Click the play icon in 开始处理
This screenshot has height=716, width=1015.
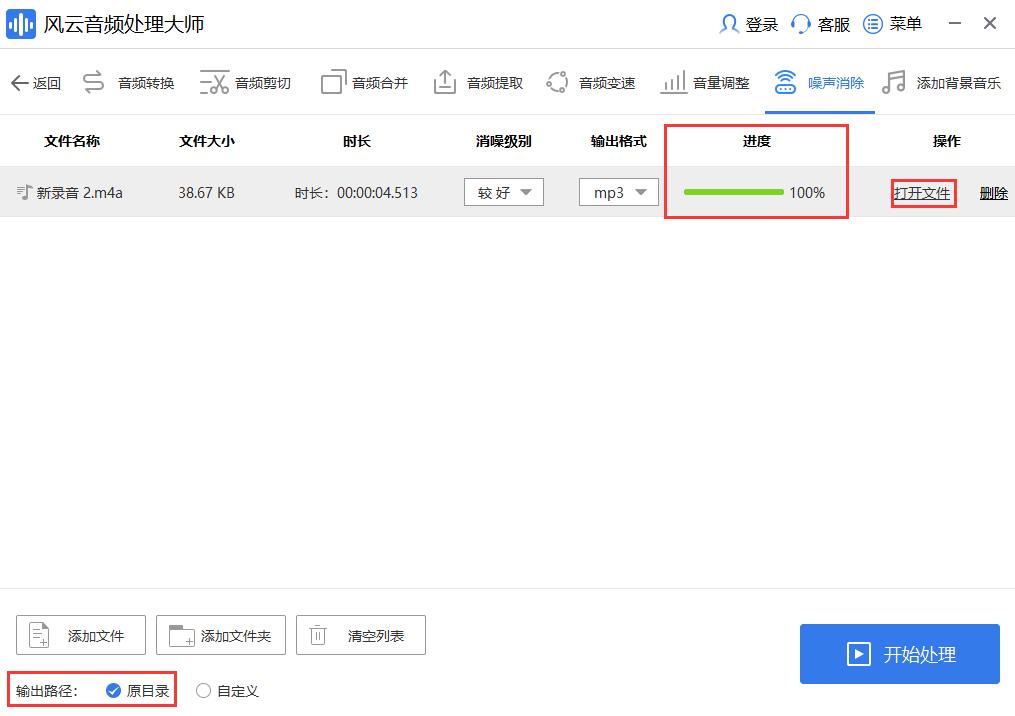point(858,654)
